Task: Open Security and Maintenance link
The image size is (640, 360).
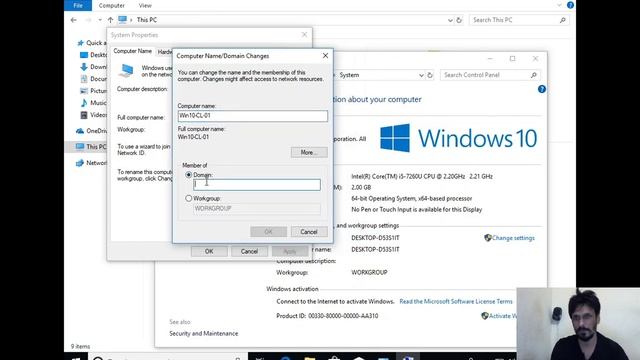Action: (x=204, y=333)
